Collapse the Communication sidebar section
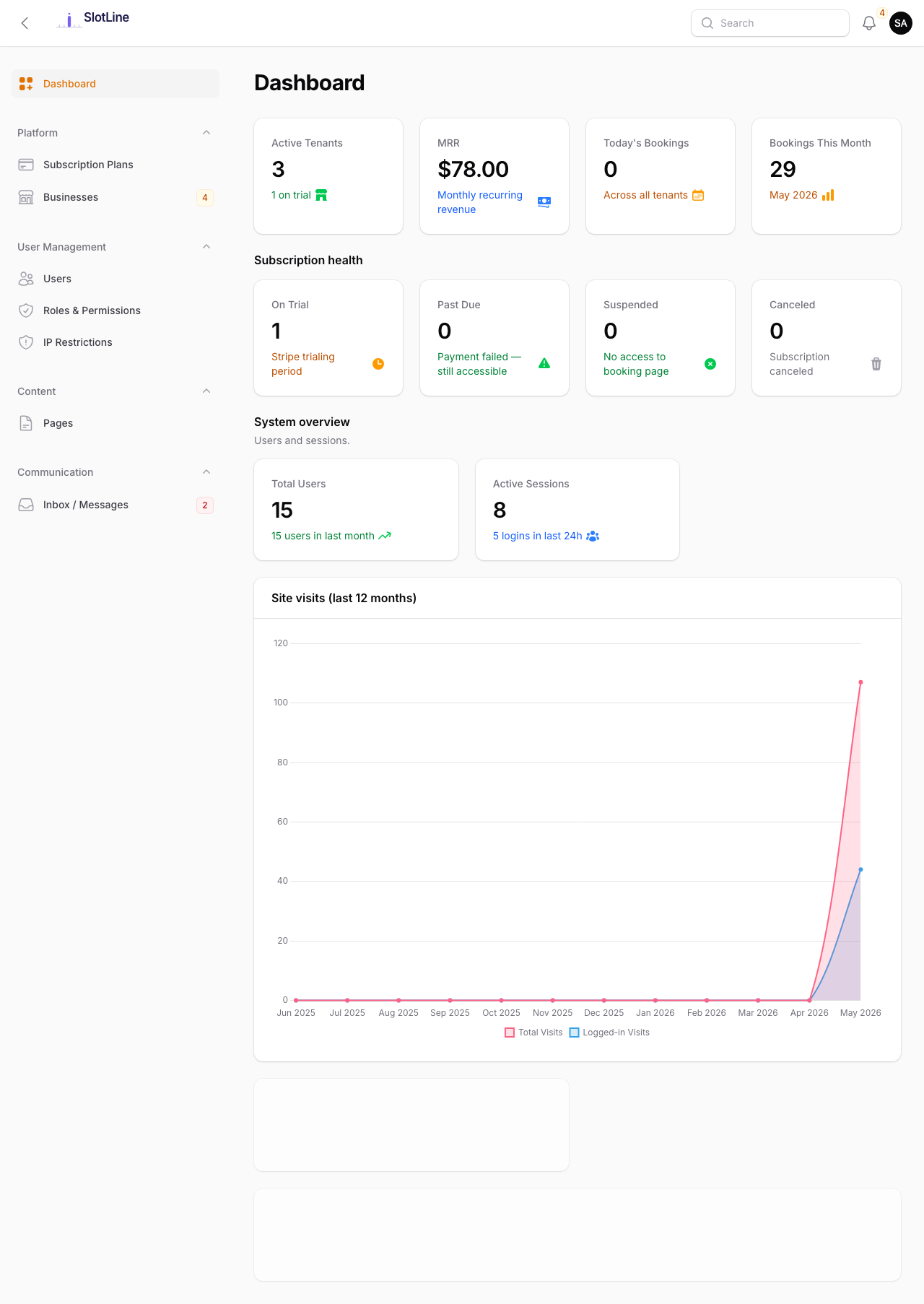The height and width of the screenshot is (1304, 924). (x=206, y=472)
